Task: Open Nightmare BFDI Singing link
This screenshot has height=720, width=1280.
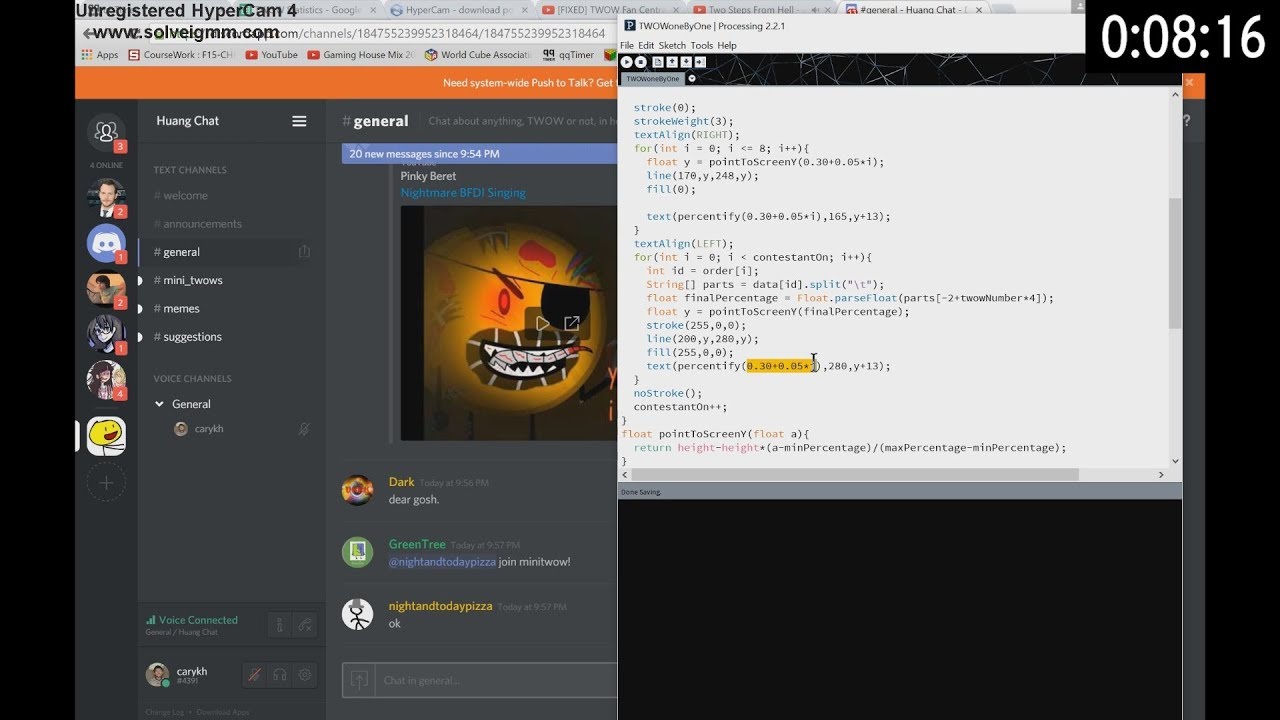Action: tap(463, 193)
